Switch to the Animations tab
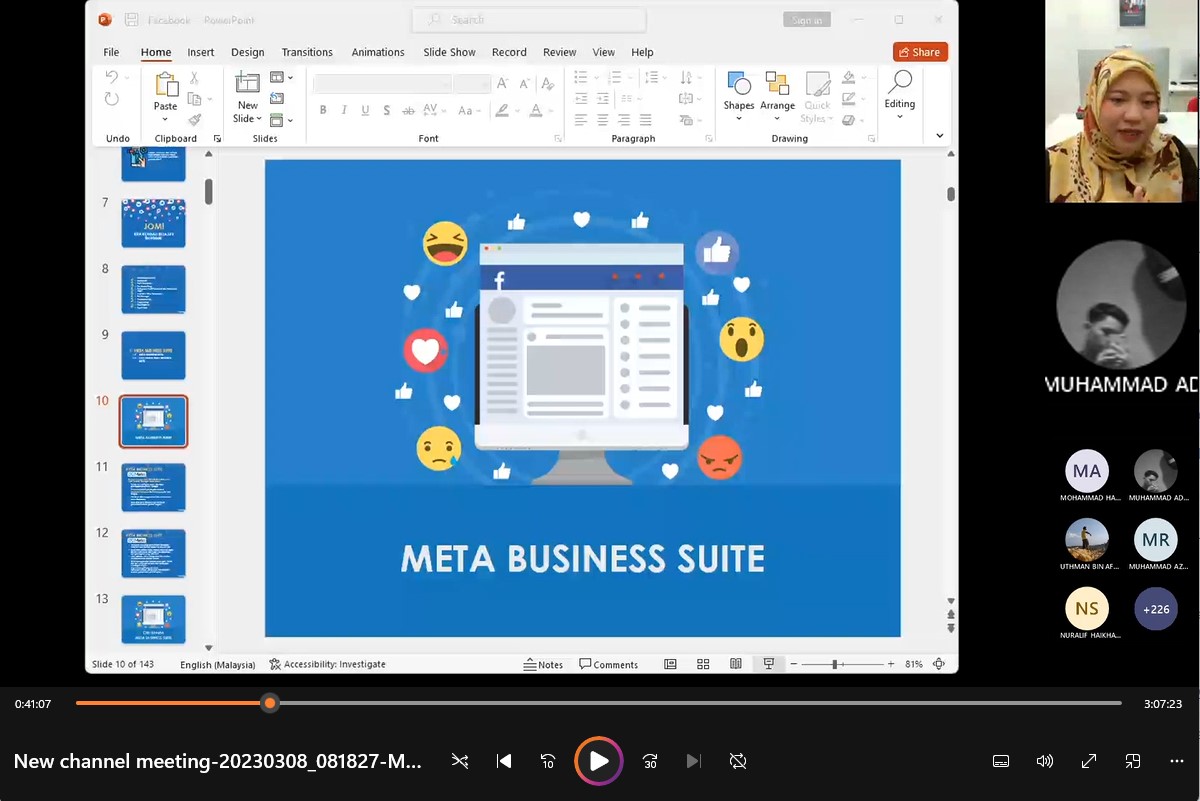1200x801 pixels. [378, 52]
